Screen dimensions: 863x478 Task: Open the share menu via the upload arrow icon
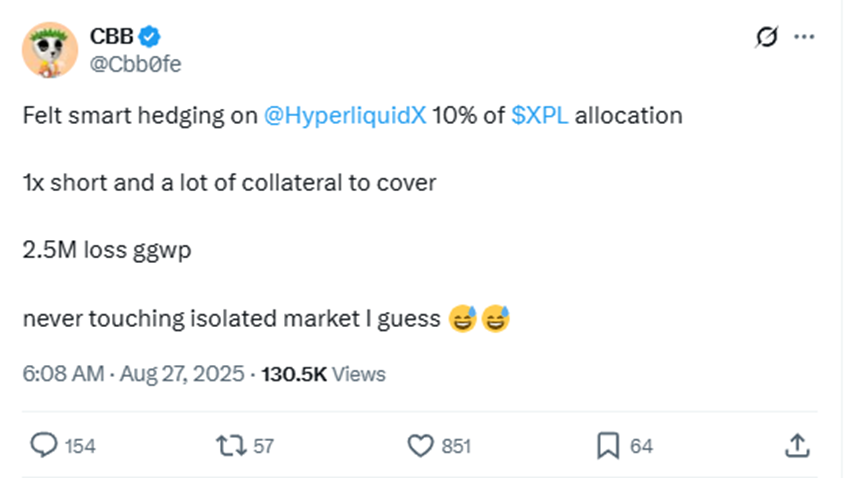coord(797,445)
